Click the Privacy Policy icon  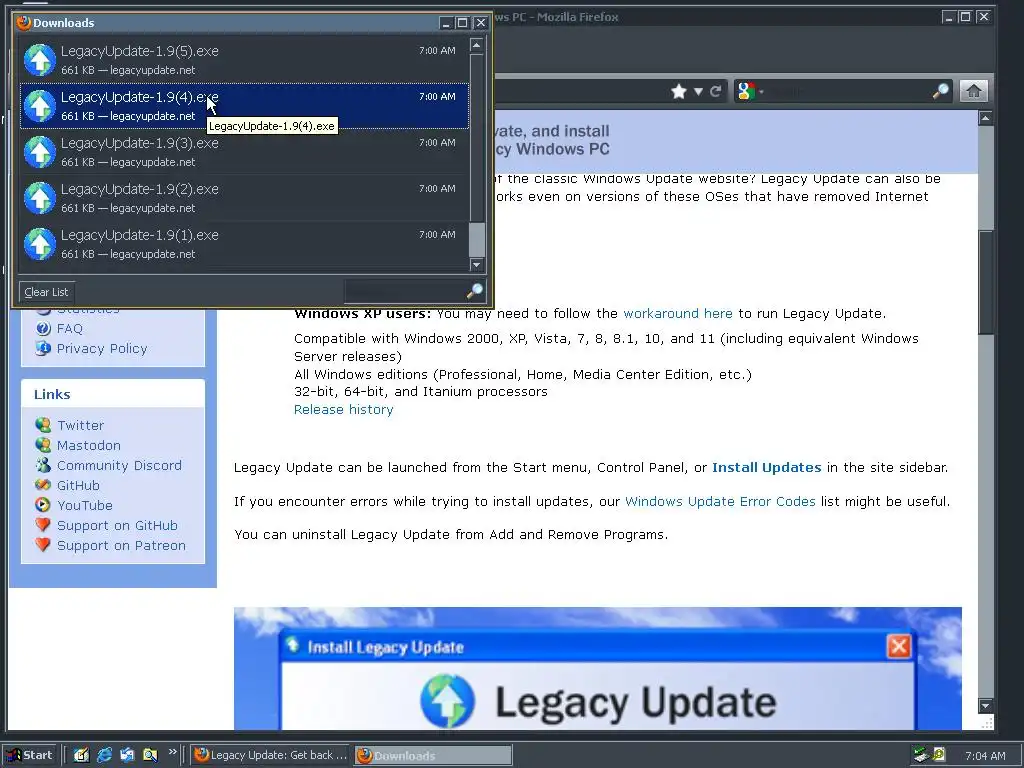[x=43, y=348]
